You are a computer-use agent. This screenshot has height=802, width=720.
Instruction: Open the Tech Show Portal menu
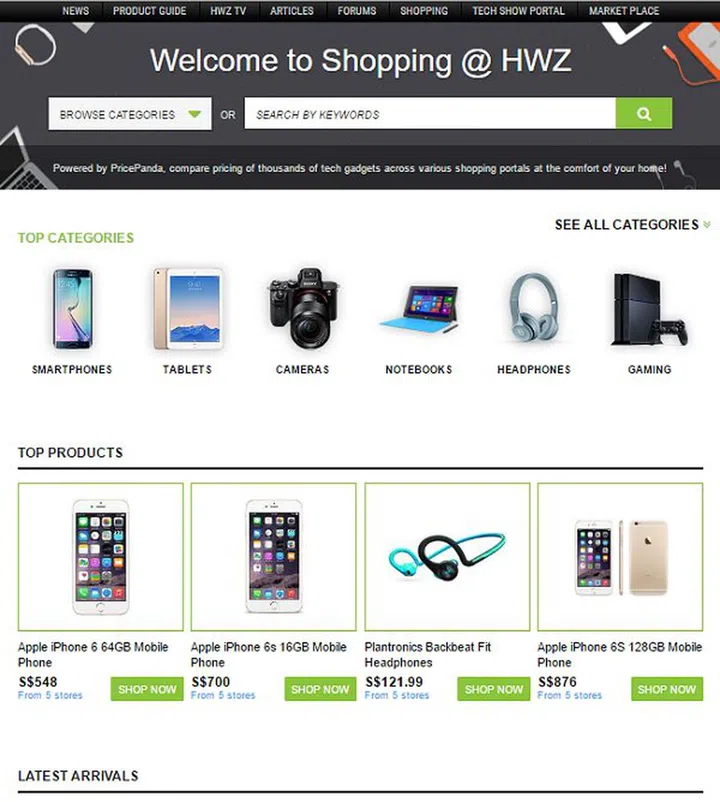coord(519,11)
